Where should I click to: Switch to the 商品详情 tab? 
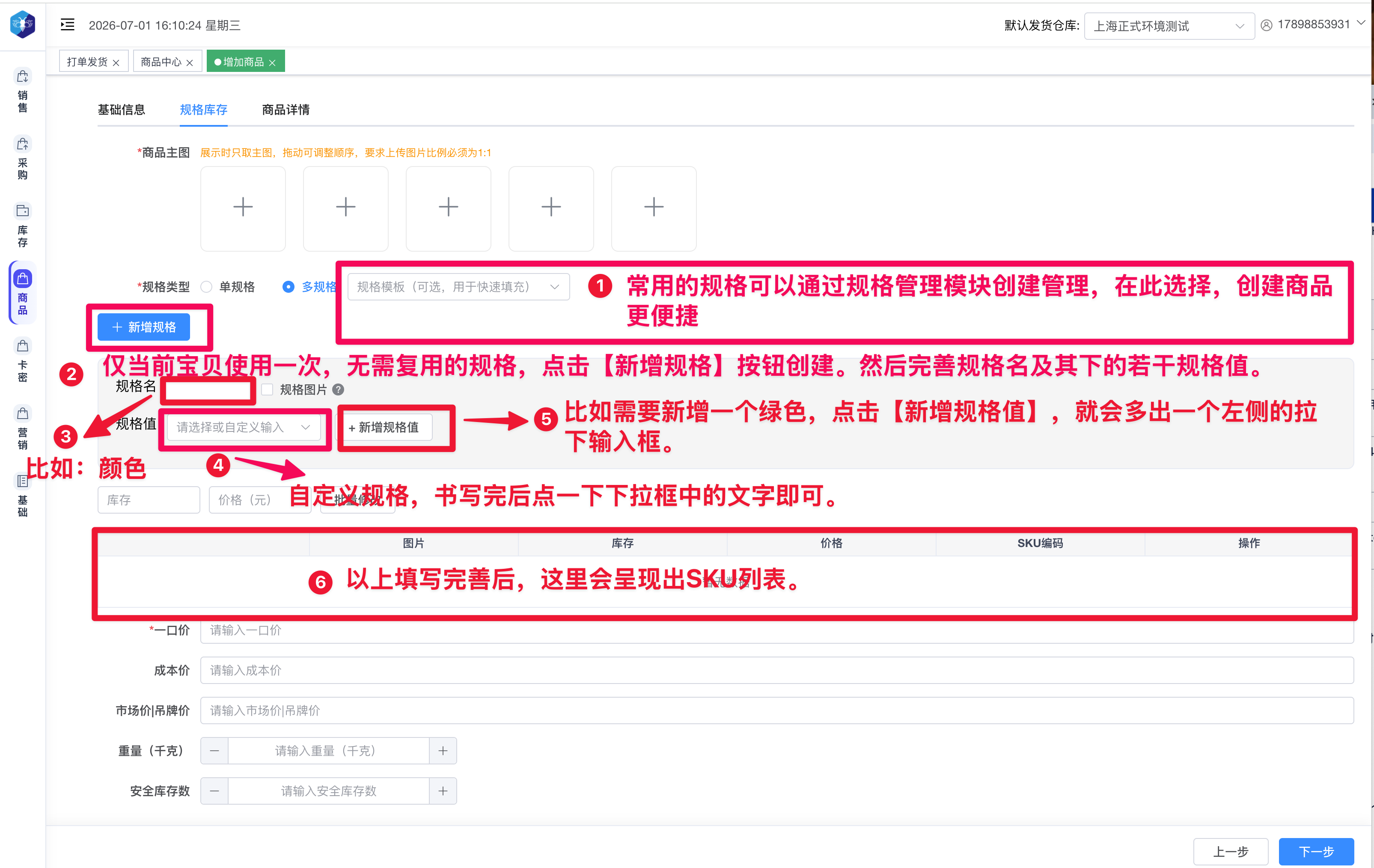[286, 110]
